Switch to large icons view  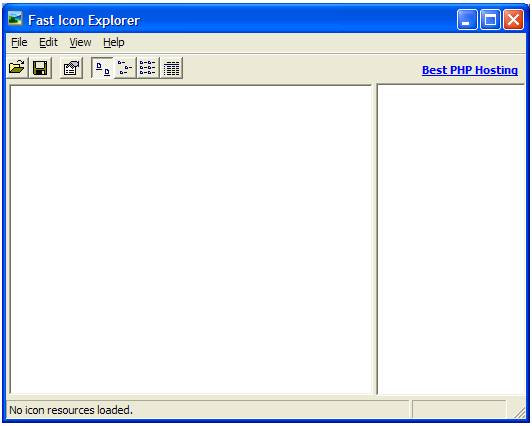pyautogui.click(x=102, y=68)
